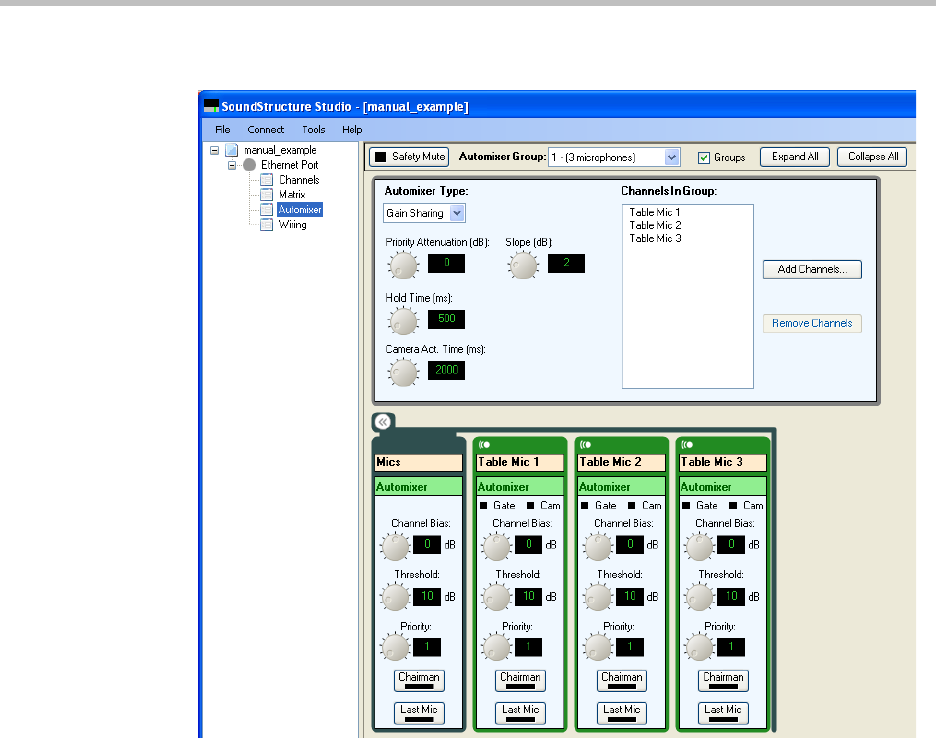
Task: Click Table Mic 1 signal indicator icon
Action: 485,444
